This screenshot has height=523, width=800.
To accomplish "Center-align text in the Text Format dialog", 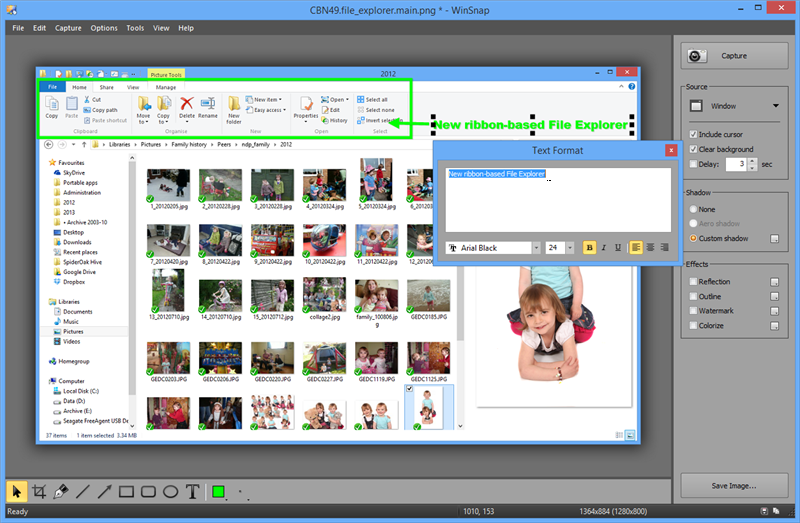I will point(650,247).
